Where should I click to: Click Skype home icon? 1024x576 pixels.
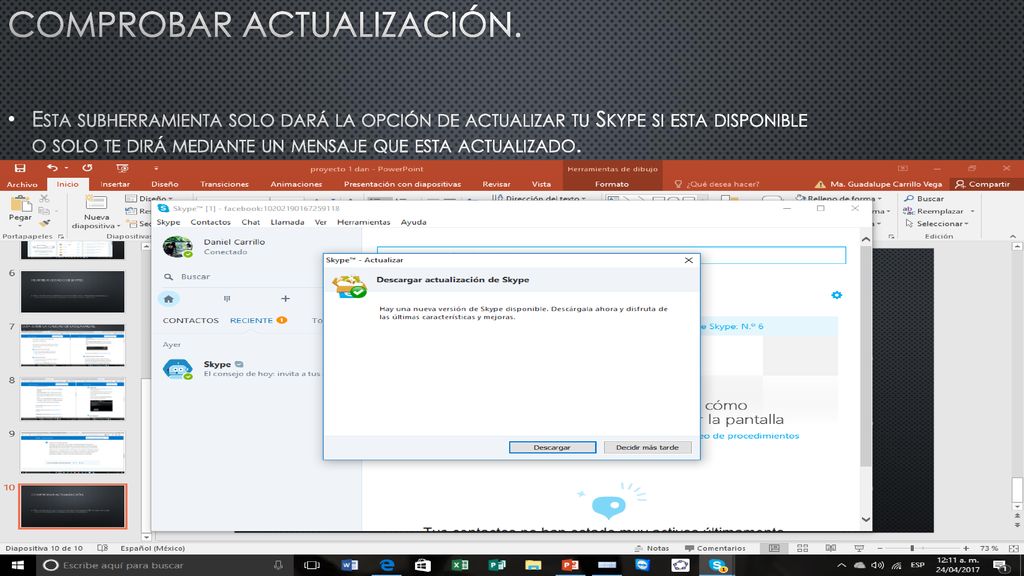[168, 299]
